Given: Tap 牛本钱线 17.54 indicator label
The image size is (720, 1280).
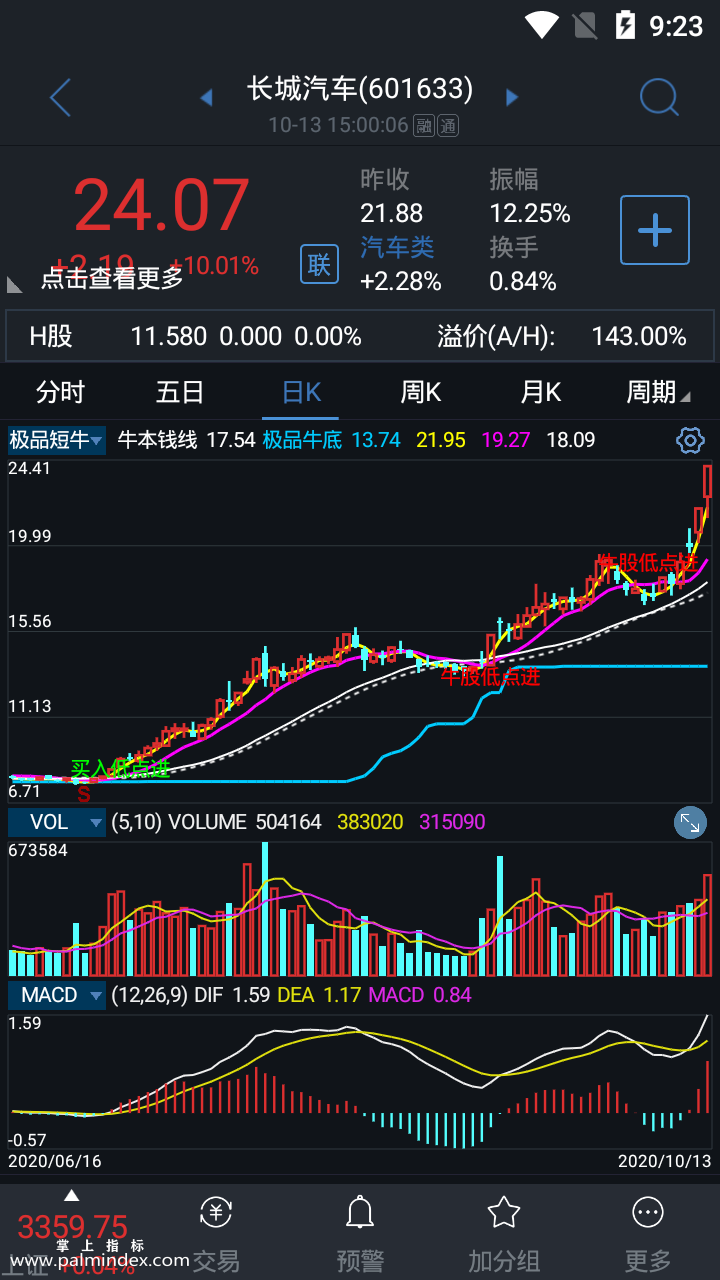Looking at the screenshot, I should 186,440.
